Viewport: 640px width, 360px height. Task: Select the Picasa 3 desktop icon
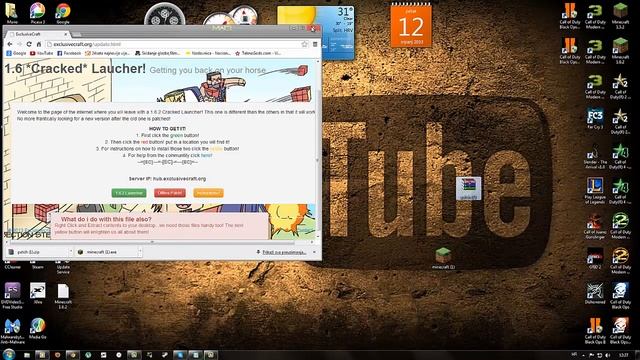click(x=38, y=13)
